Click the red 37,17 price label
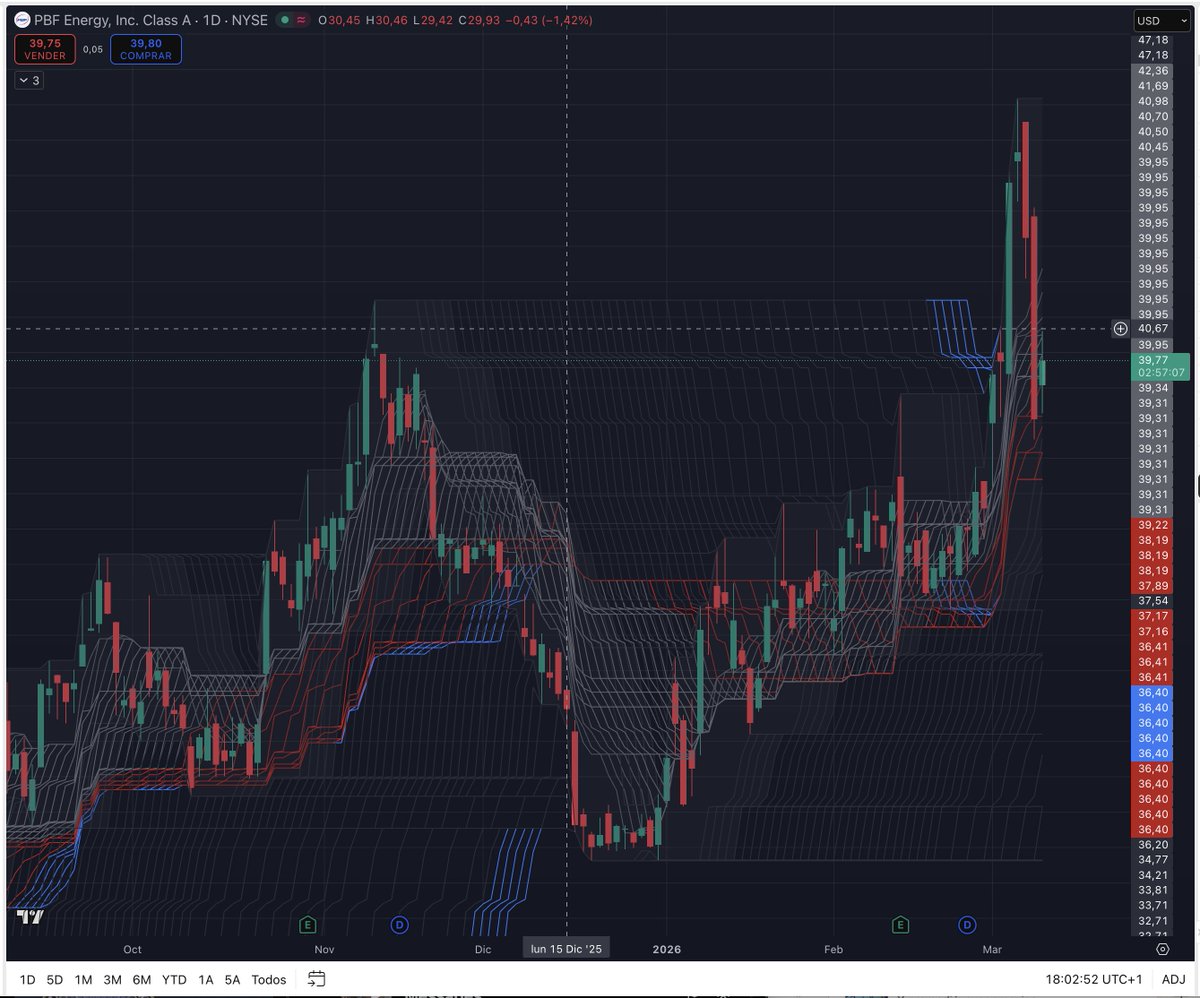 [1153, 616]
